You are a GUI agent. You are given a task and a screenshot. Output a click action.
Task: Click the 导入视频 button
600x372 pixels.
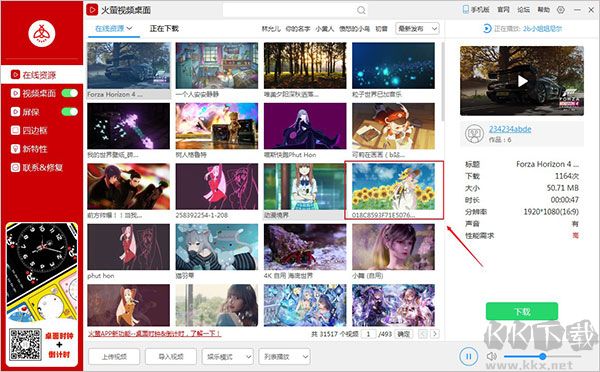pos(171,357)
